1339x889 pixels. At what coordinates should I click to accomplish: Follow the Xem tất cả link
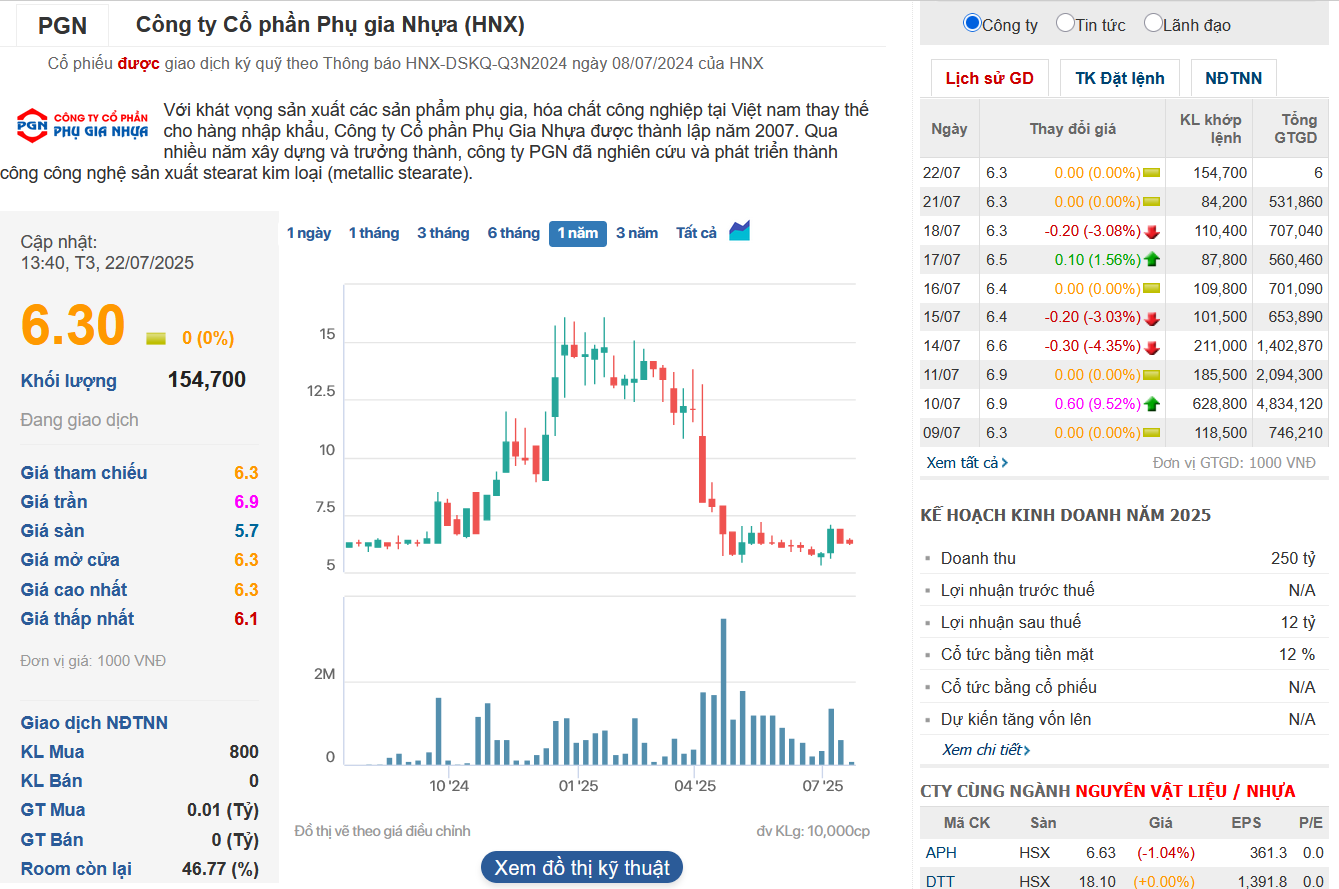[967, 462]
